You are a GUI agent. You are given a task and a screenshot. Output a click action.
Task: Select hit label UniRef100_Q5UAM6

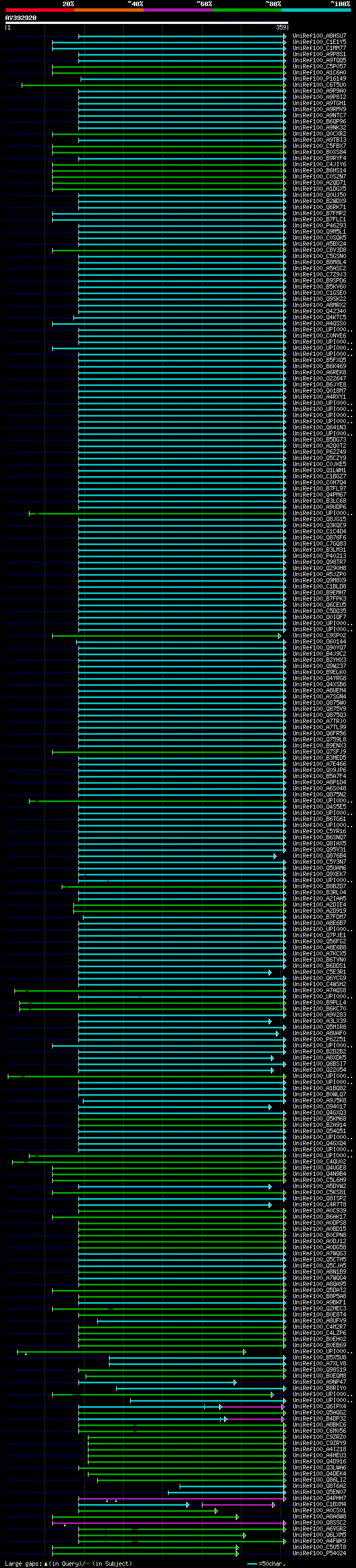319,868
